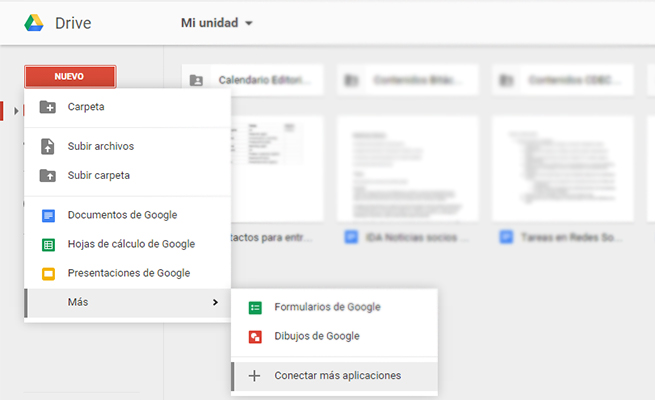Image resolution: width=655 pixels, height=400 pixels.
Task: Open the IDA Noticias socios document thumbnail
Action: click(408, 169)
